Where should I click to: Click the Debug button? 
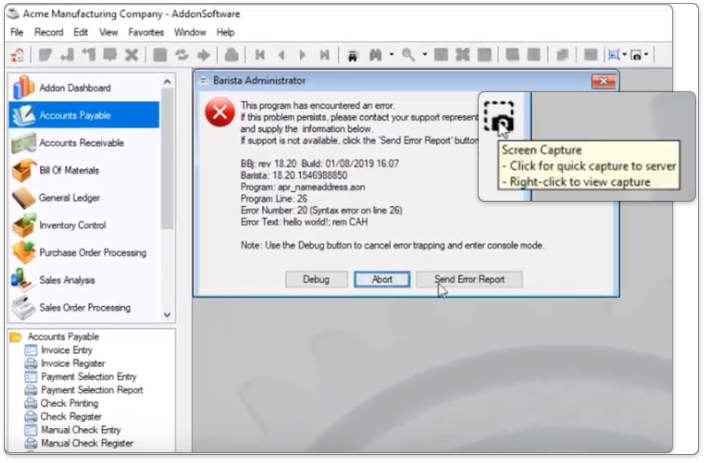coord(316,280)
